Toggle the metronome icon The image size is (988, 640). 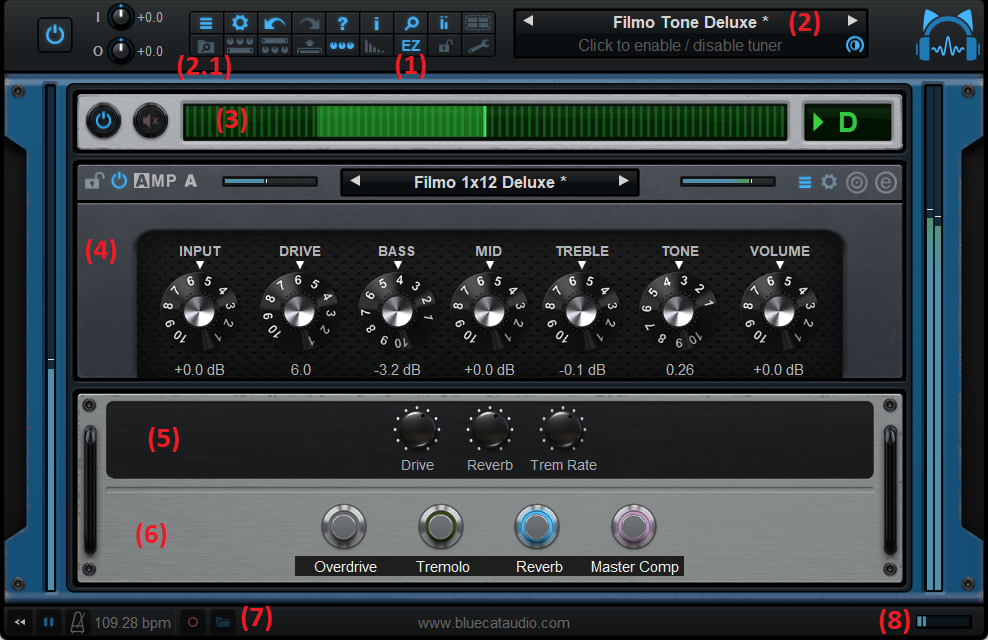pos(78,622)
